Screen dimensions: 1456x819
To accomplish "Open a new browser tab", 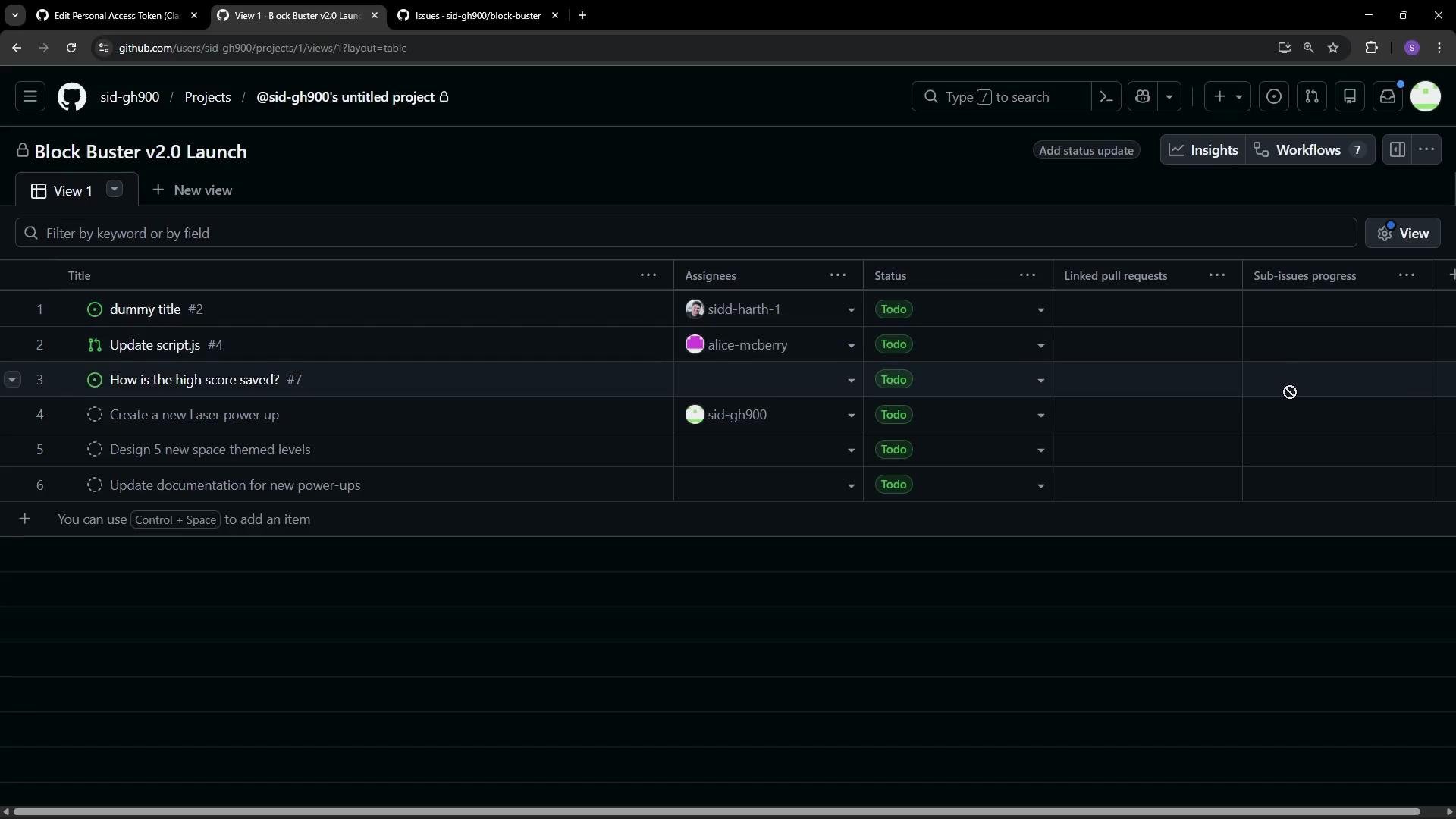I will (x=582, y=15).
